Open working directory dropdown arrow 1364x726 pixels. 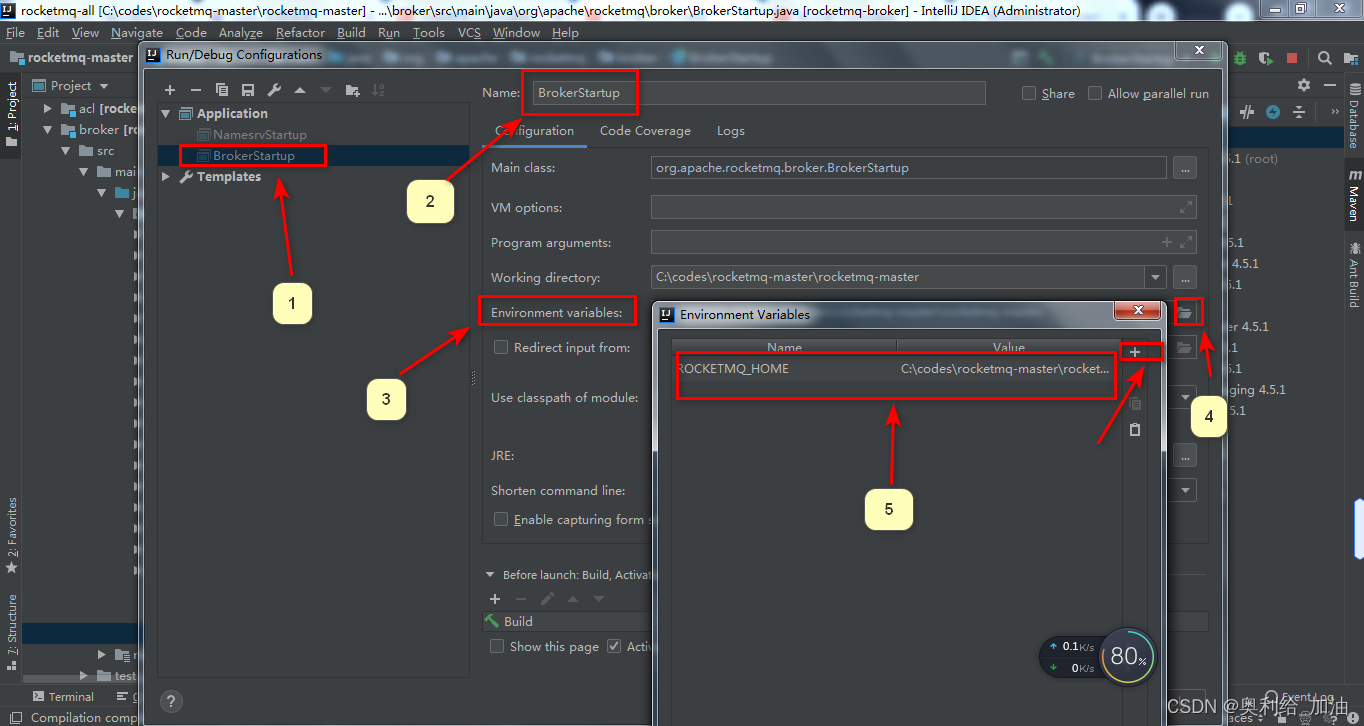coord(1157,277)
